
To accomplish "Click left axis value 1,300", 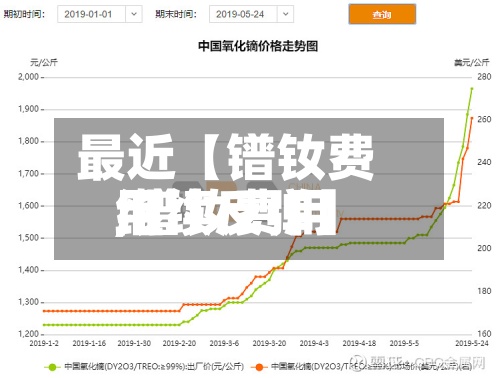I will pyautogui.click(x=28, y=302).
